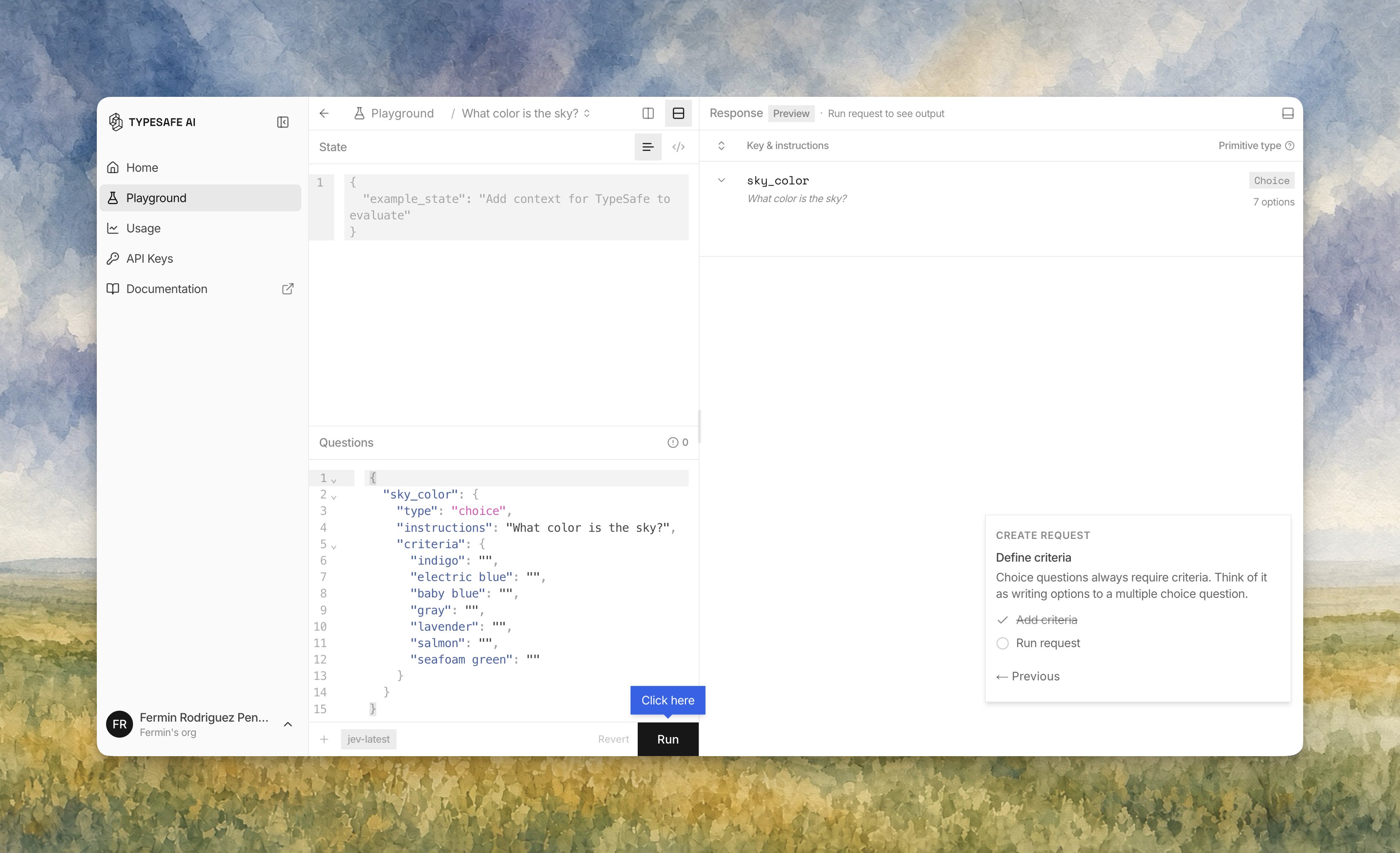Viewport: 1400px width, 853px height.
Task: Open the 'What color is the sky?' request dropdown
Action: 526,113
